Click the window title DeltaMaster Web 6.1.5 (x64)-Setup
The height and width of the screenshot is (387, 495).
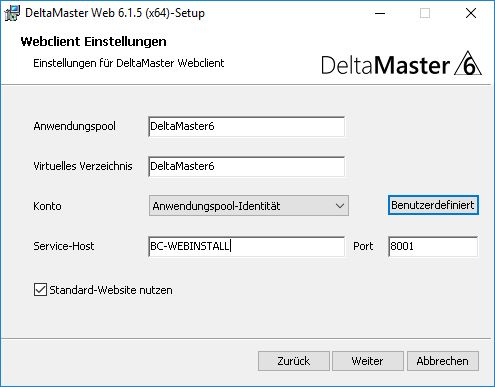pyautogui.click(x=115, y=13)
